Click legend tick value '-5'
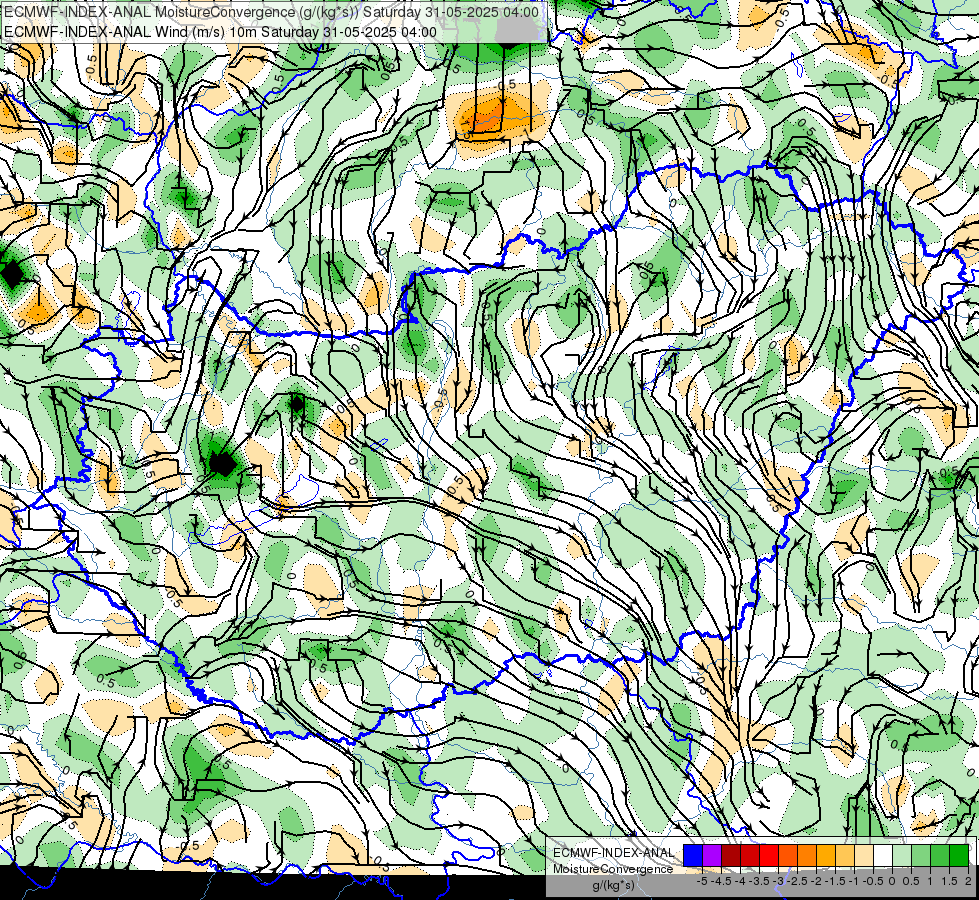The height and width of the screenshot is (900, 979). pyautogui.click(x=702, y=881)
